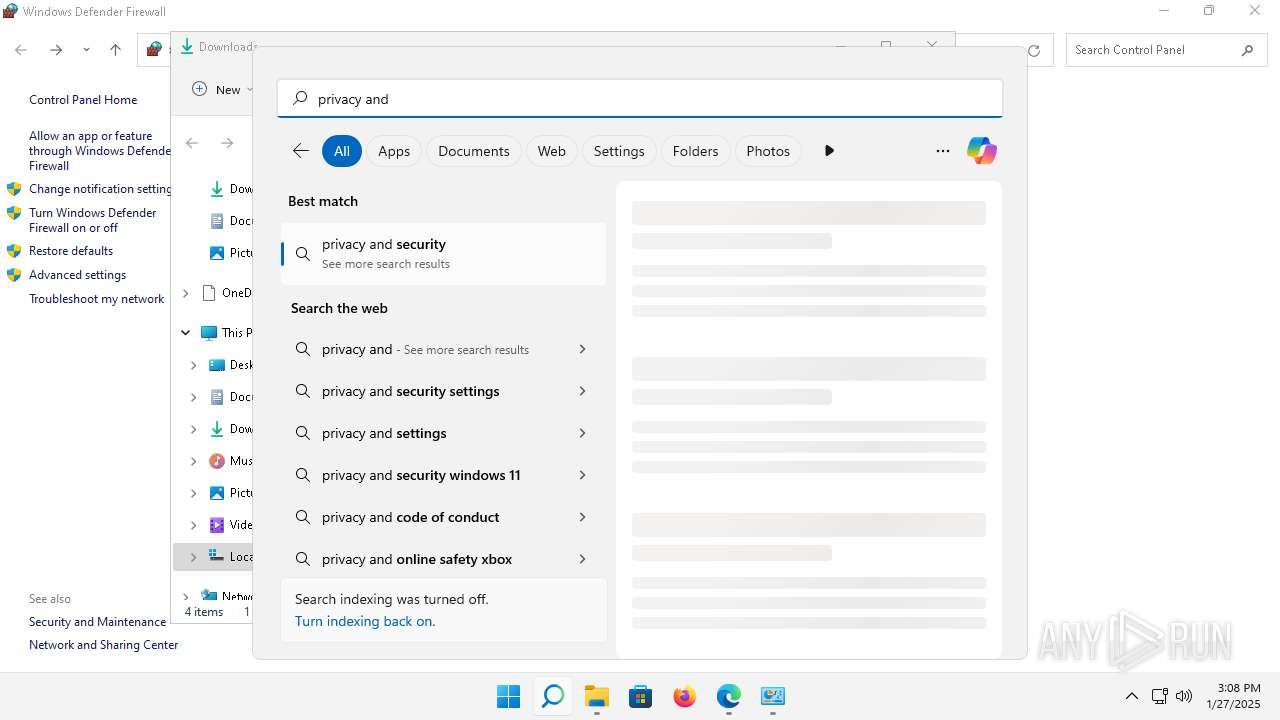
Task: Open recent locations dropdown in Control Panel
Action: 86,50
